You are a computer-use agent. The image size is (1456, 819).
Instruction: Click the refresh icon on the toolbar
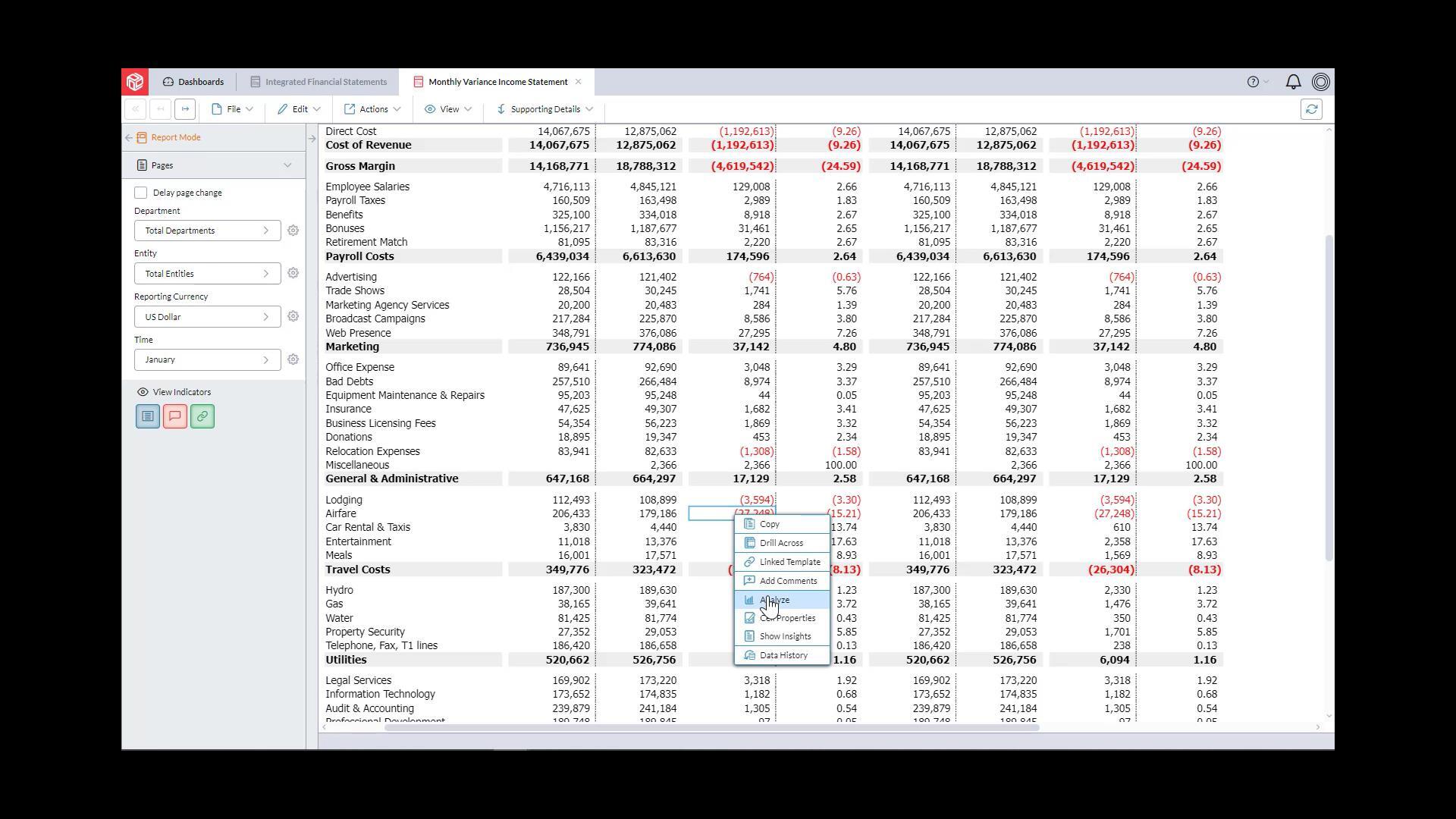1313,108
